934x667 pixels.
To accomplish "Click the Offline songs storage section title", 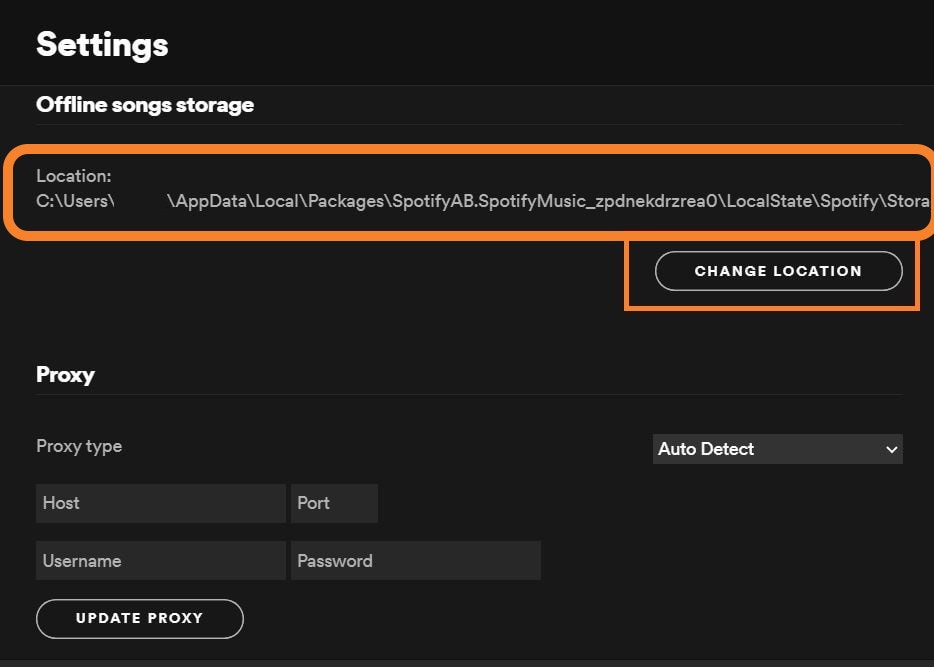I will click(145, 105).
